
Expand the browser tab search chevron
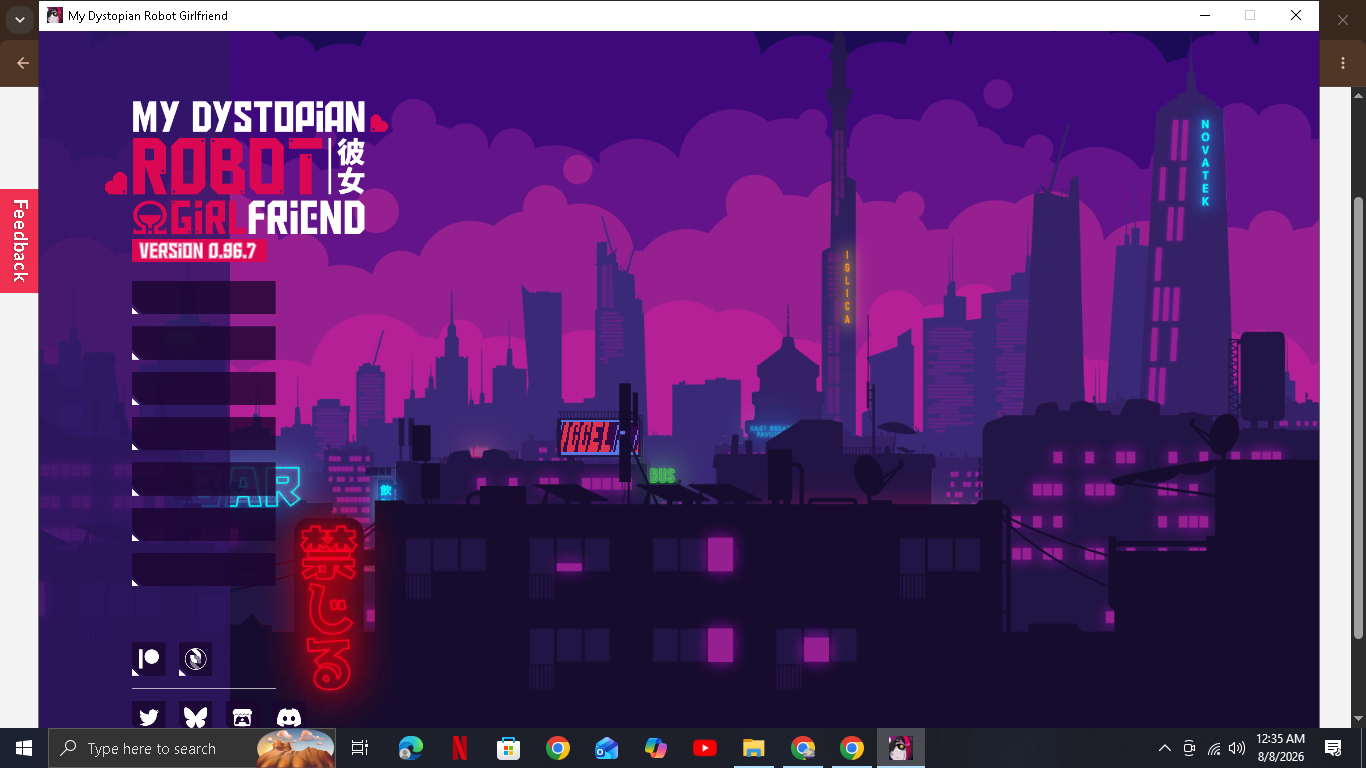click(x=19, y=20)
